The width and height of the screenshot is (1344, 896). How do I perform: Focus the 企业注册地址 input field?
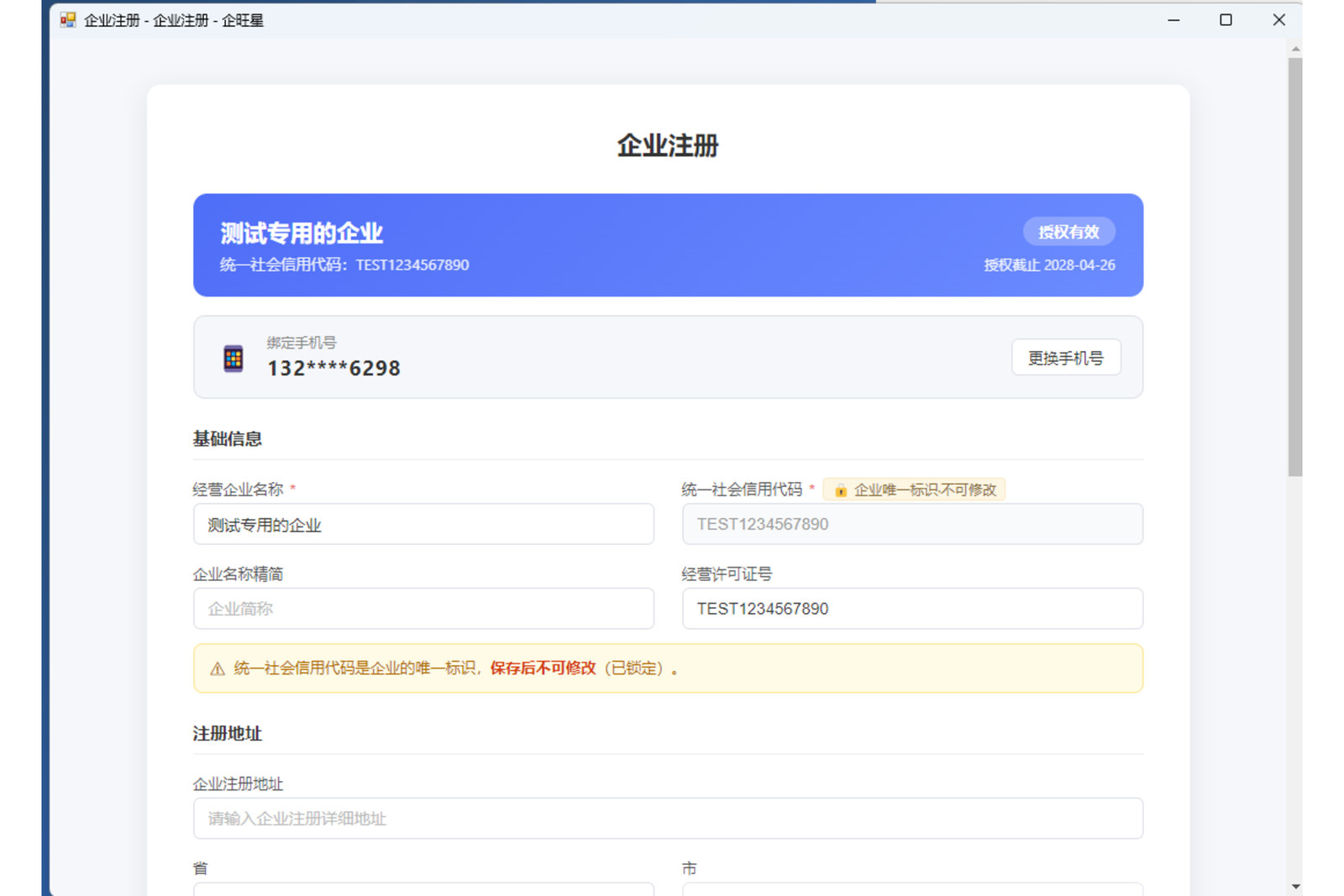(x=668, y=819)
